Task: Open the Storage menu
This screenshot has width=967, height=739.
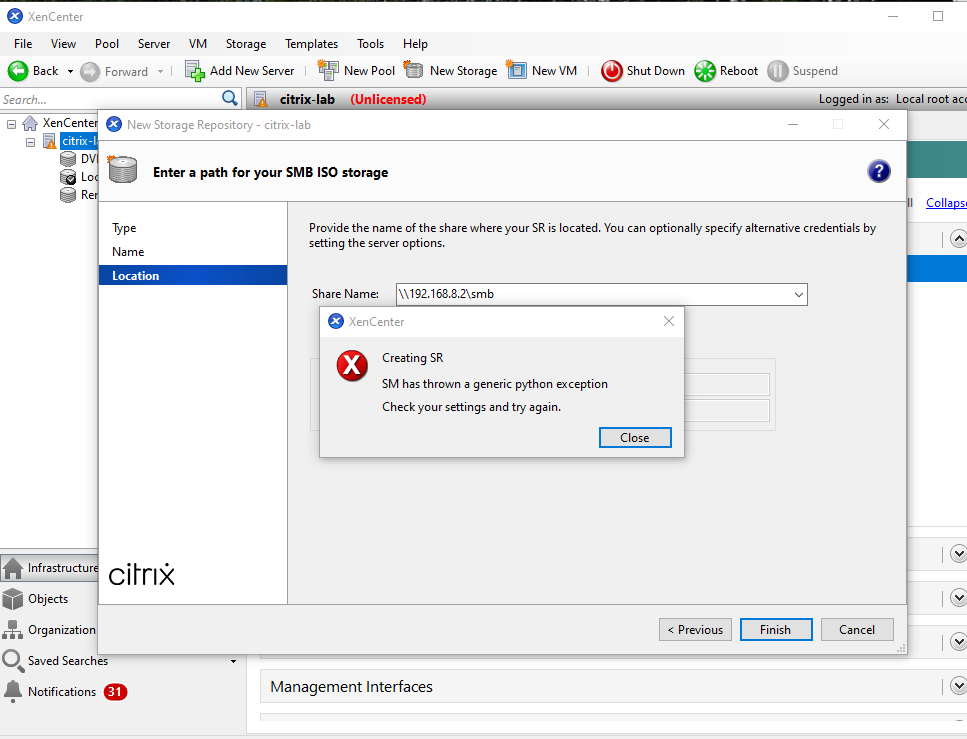Action: (x=245, y=44)
